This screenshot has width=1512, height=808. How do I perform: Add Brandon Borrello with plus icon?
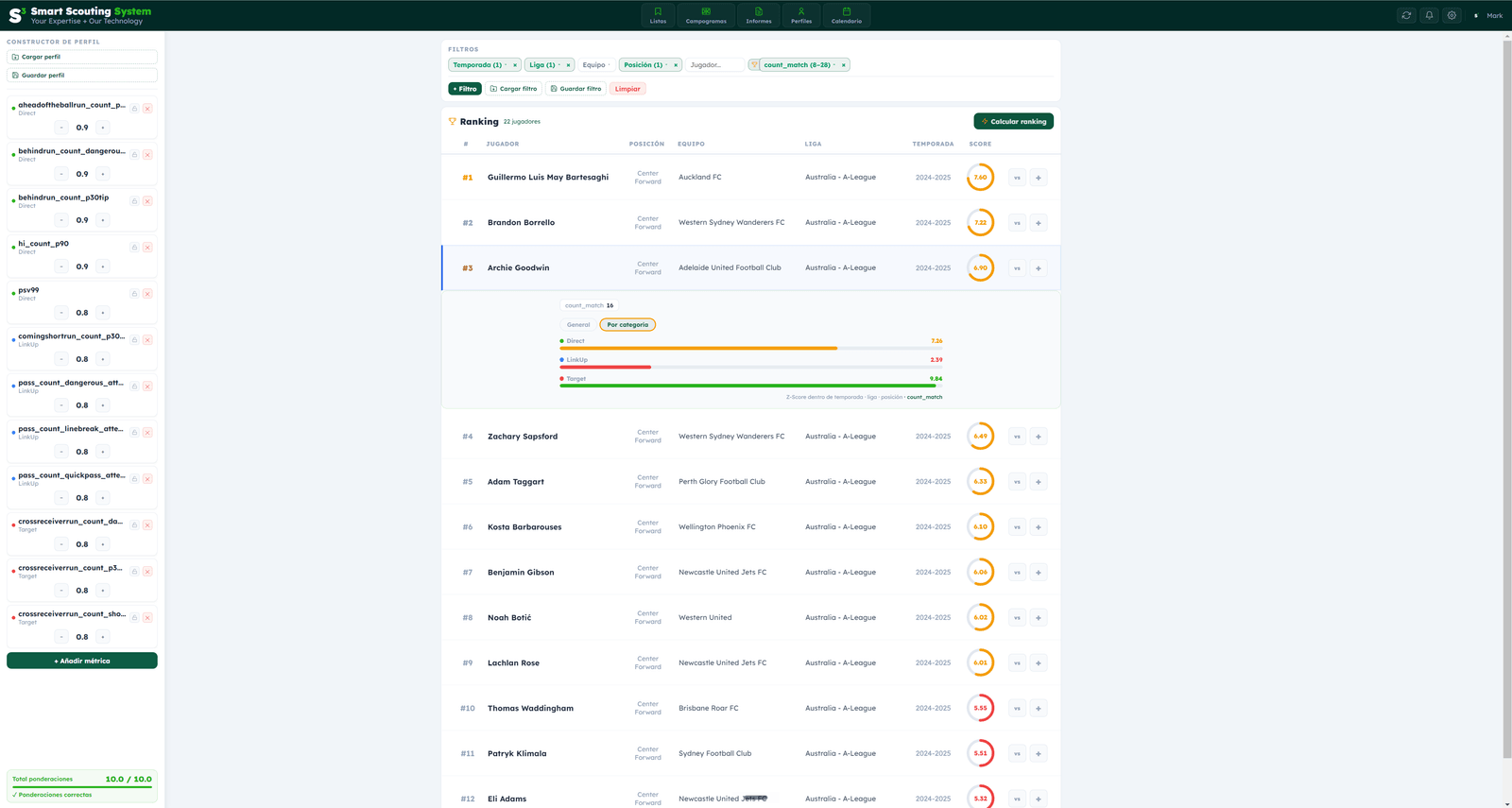pyautogui.click(x=1039, y=223)
